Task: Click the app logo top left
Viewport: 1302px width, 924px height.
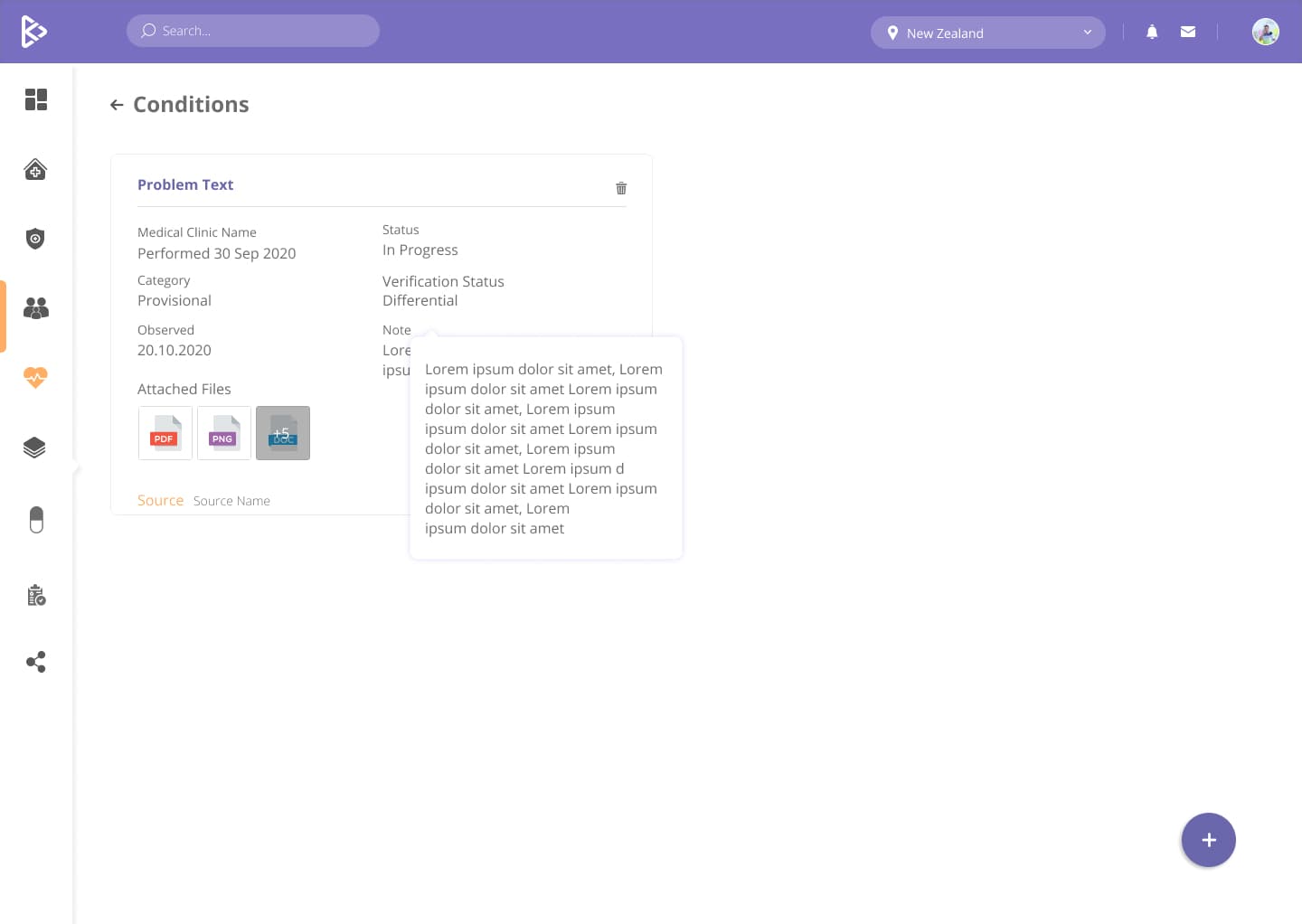Action: point(34,30)
